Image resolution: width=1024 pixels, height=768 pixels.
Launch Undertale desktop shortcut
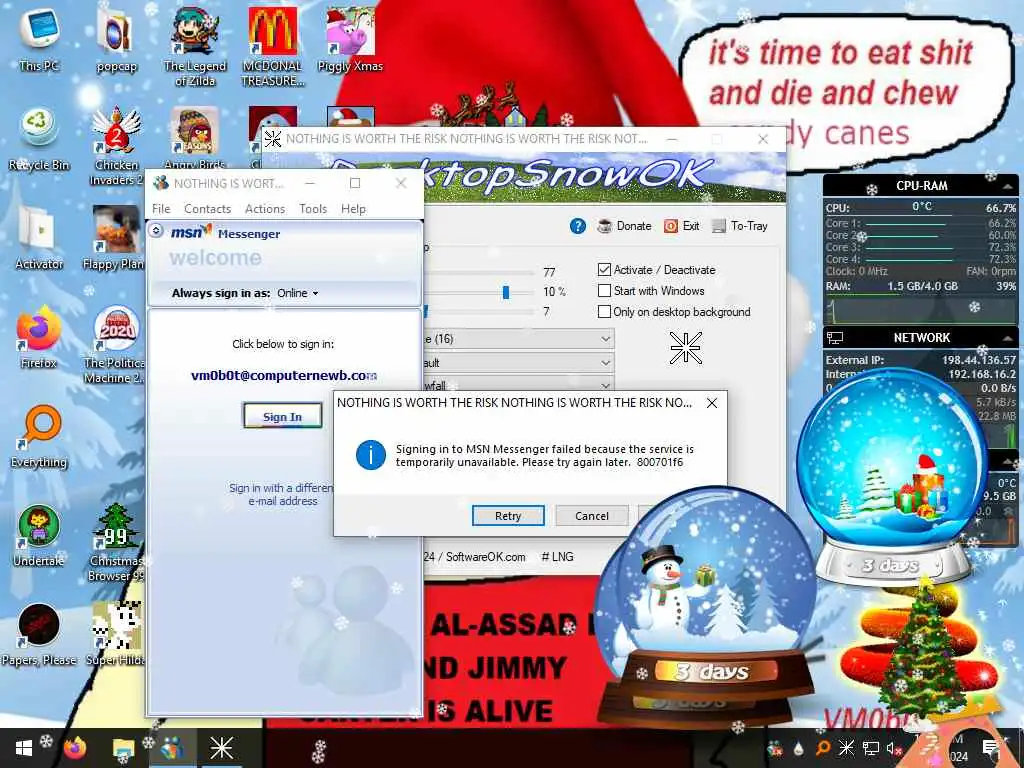pyautogui.click(x=39, y=536)
